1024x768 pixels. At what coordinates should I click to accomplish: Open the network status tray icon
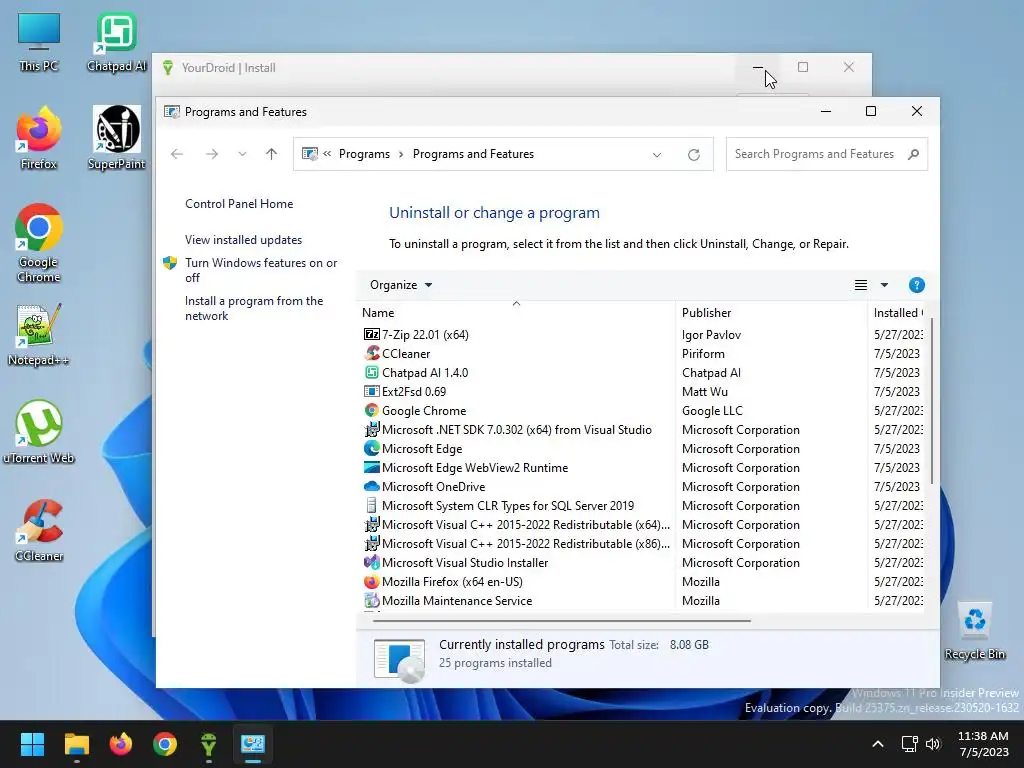coord(910,744)
